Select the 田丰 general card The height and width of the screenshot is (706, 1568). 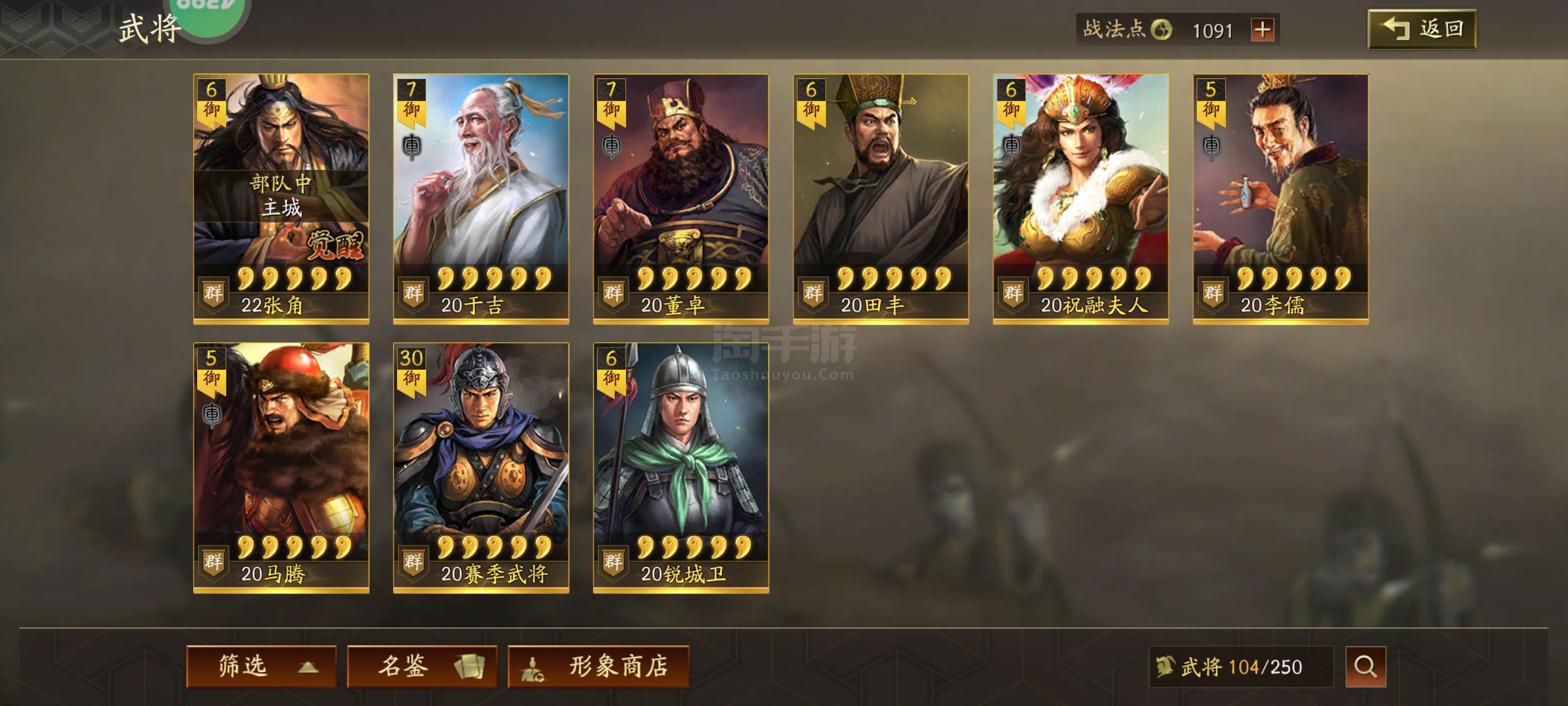[881, 198]
